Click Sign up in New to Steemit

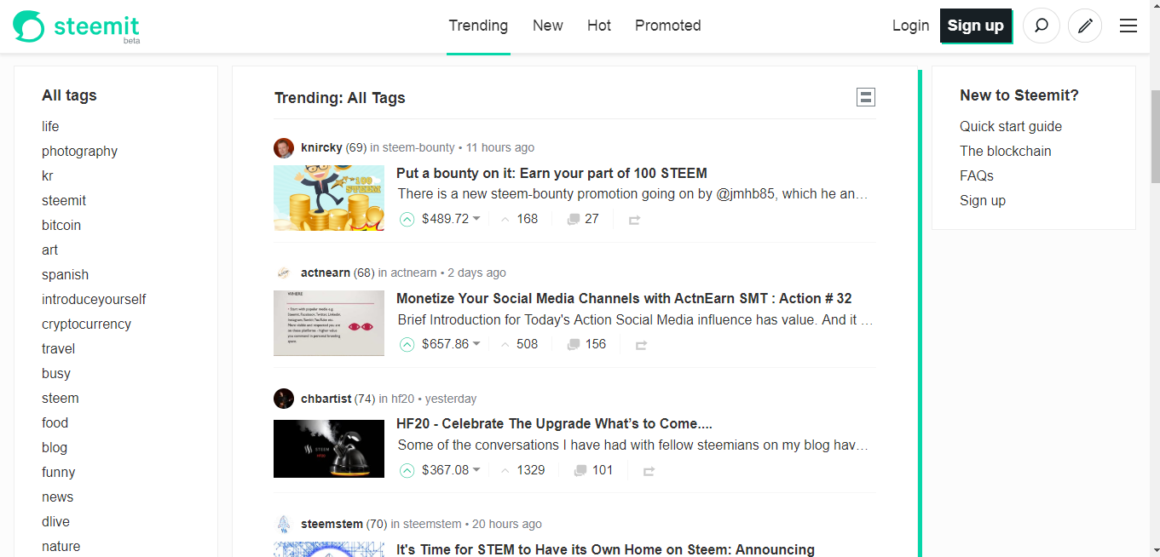point(982,200)
